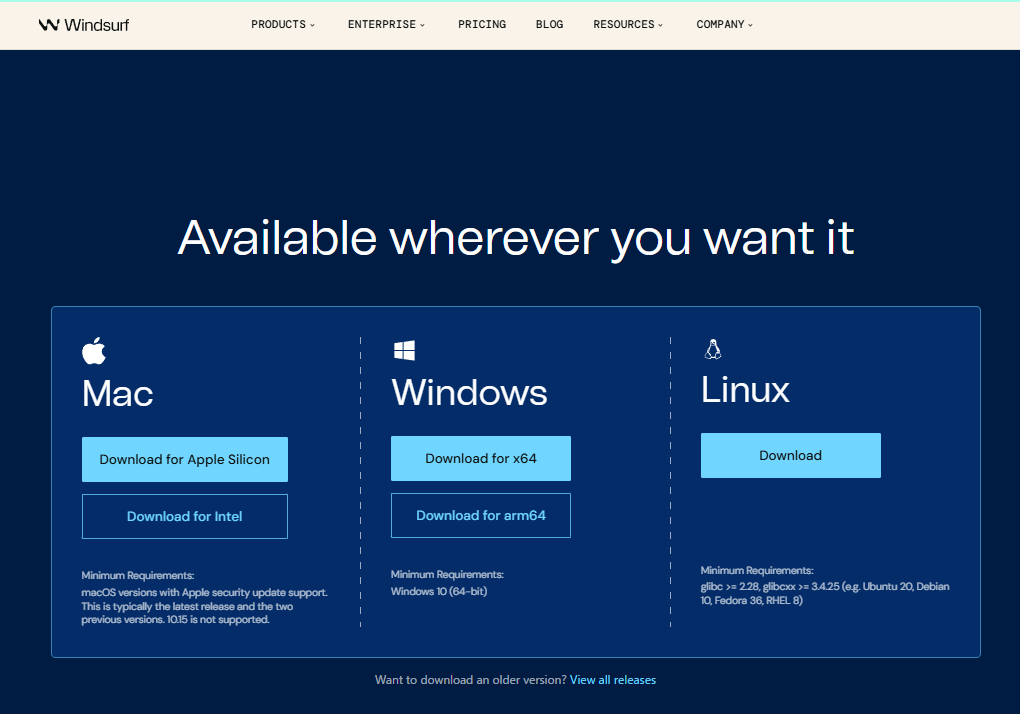Open the Enterprise dropdown menu
This screenshot has width=1020, height=714.
point(386,25)
